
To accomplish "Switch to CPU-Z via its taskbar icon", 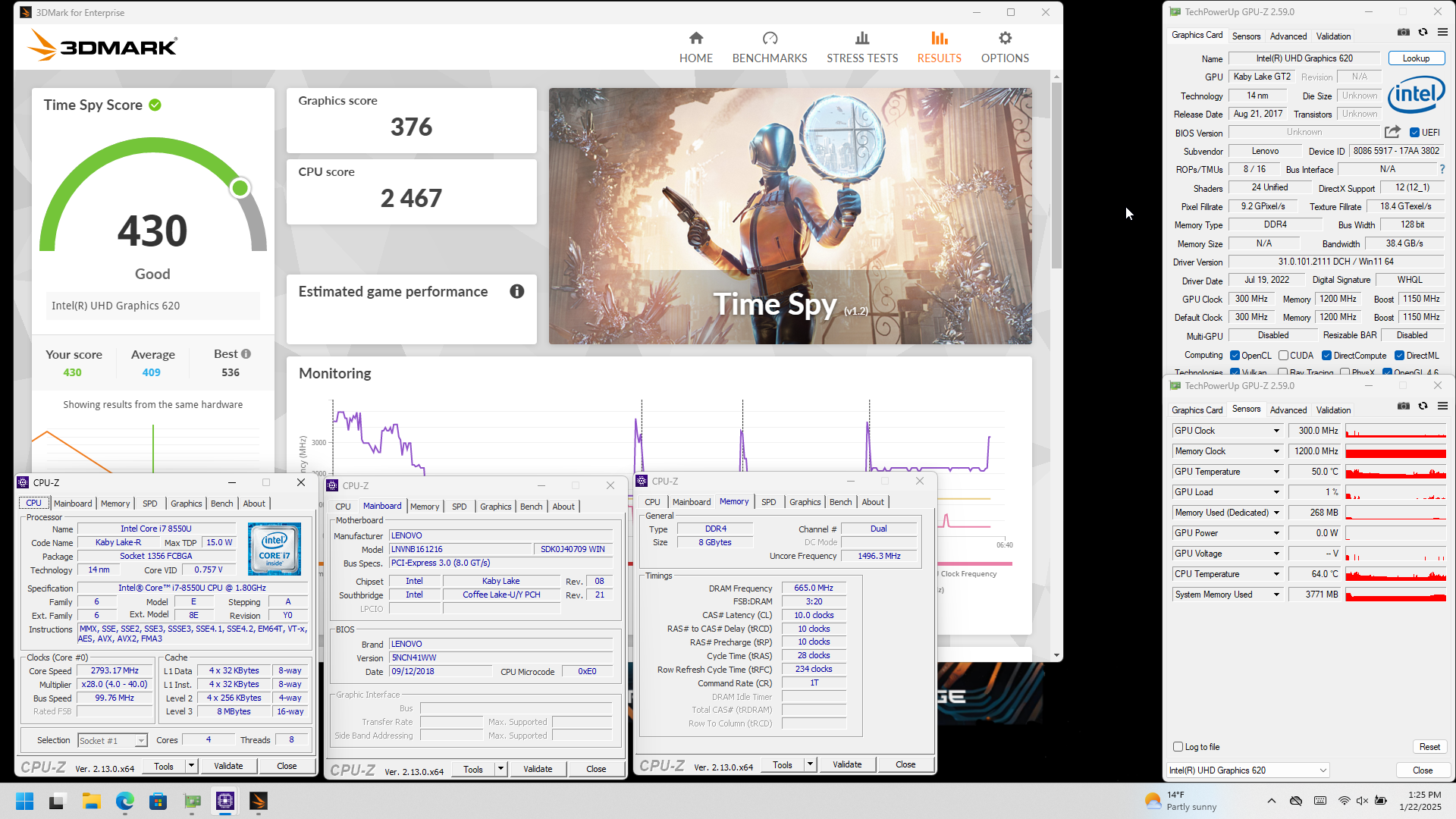I will [225, 801].
